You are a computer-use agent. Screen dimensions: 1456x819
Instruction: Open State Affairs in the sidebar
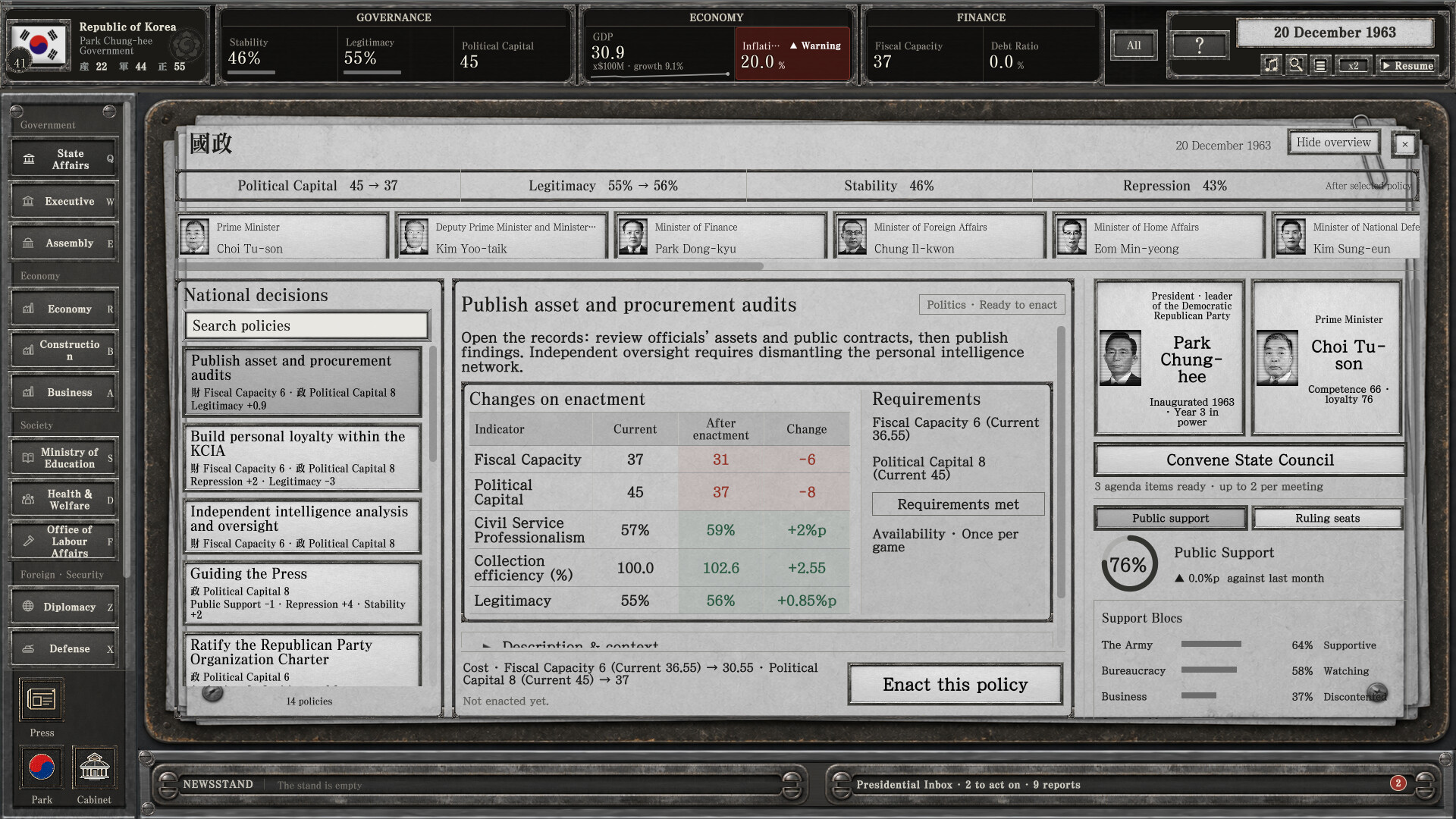click(x=64, y=159)
